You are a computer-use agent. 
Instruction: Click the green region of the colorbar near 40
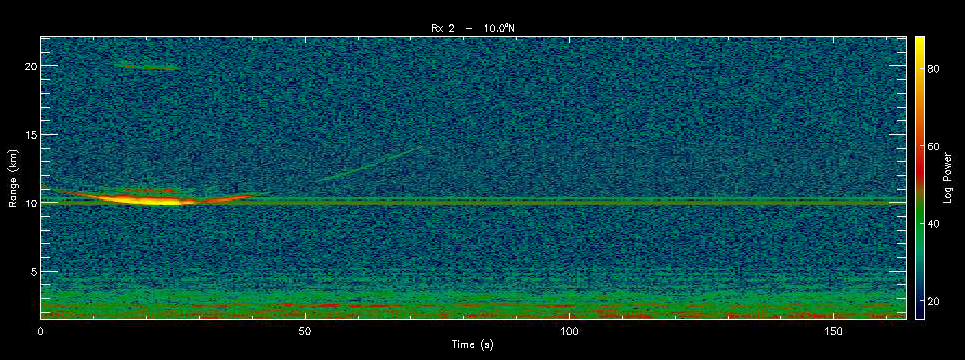coord(919,225)
